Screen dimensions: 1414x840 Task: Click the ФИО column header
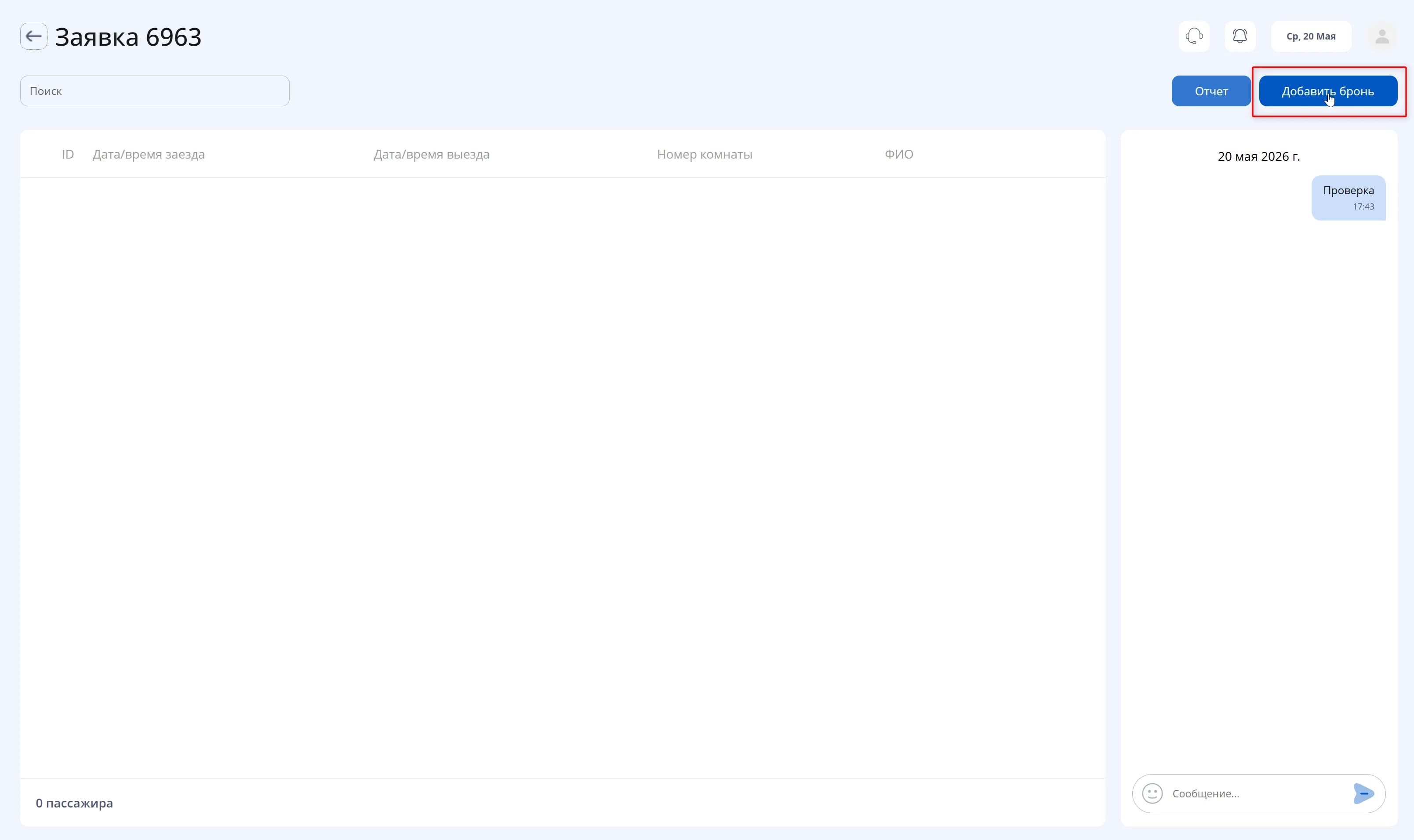click(x=899, y=154)
